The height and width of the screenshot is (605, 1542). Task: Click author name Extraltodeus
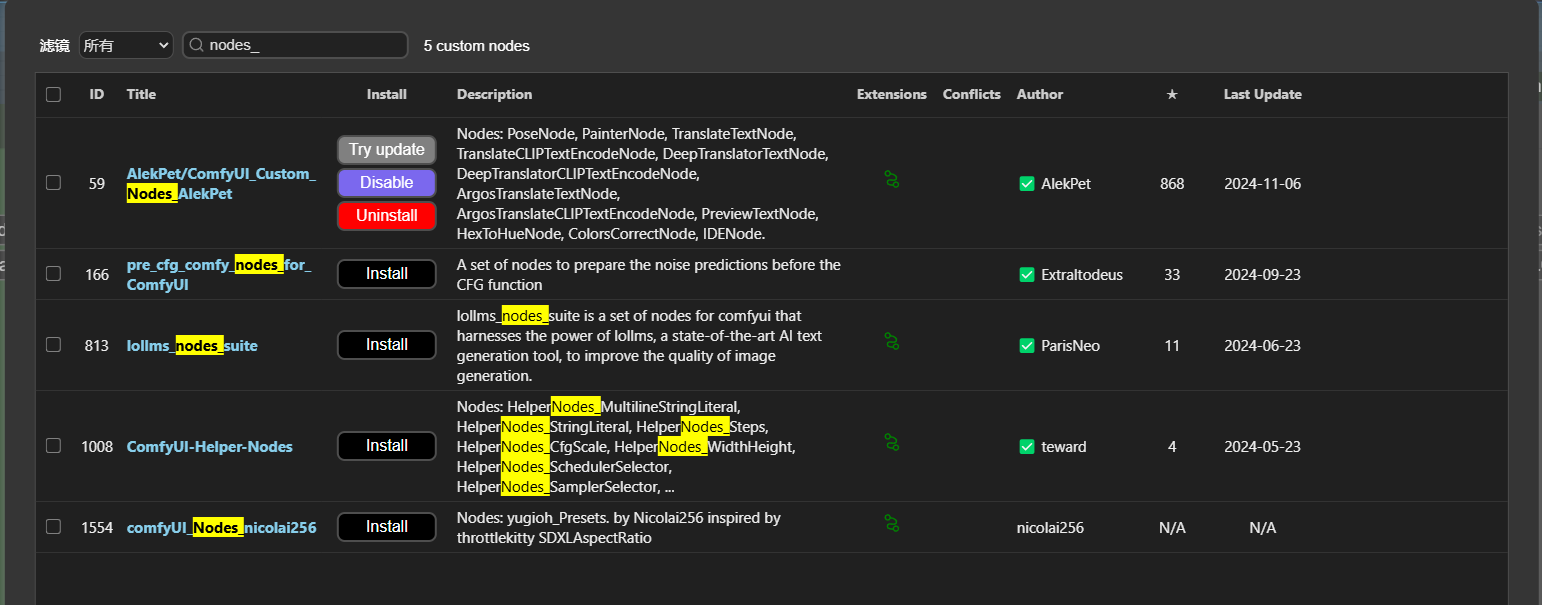coord(1082,275)
